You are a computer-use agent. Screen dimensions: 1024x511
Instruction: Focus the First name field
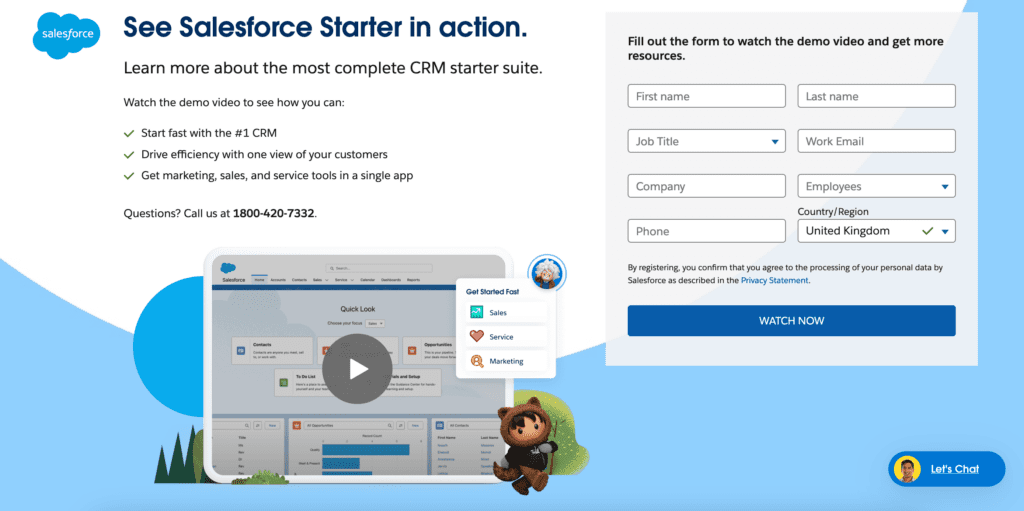point(707,96)
